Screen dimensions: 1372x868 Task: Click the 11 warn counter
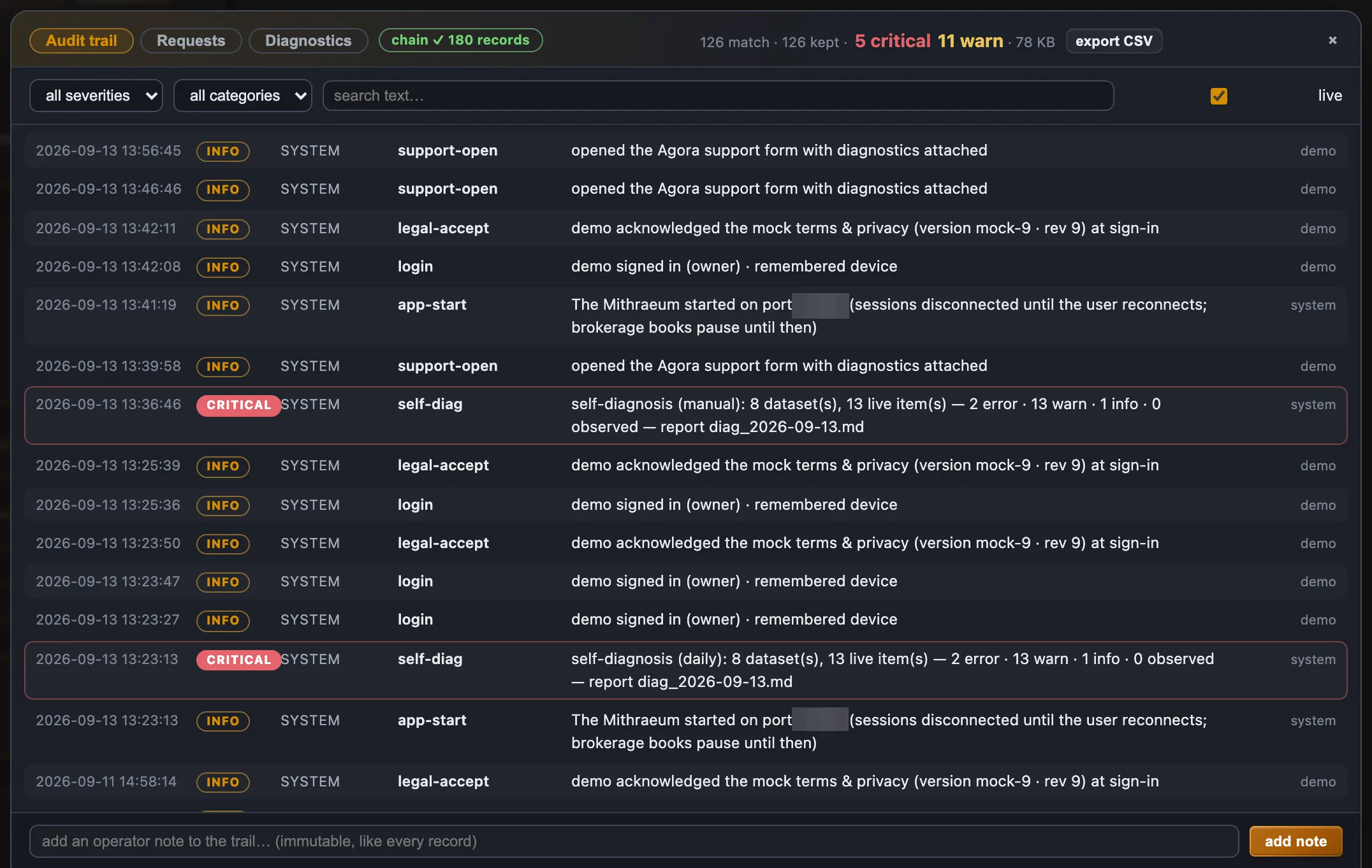click(970, 41)
